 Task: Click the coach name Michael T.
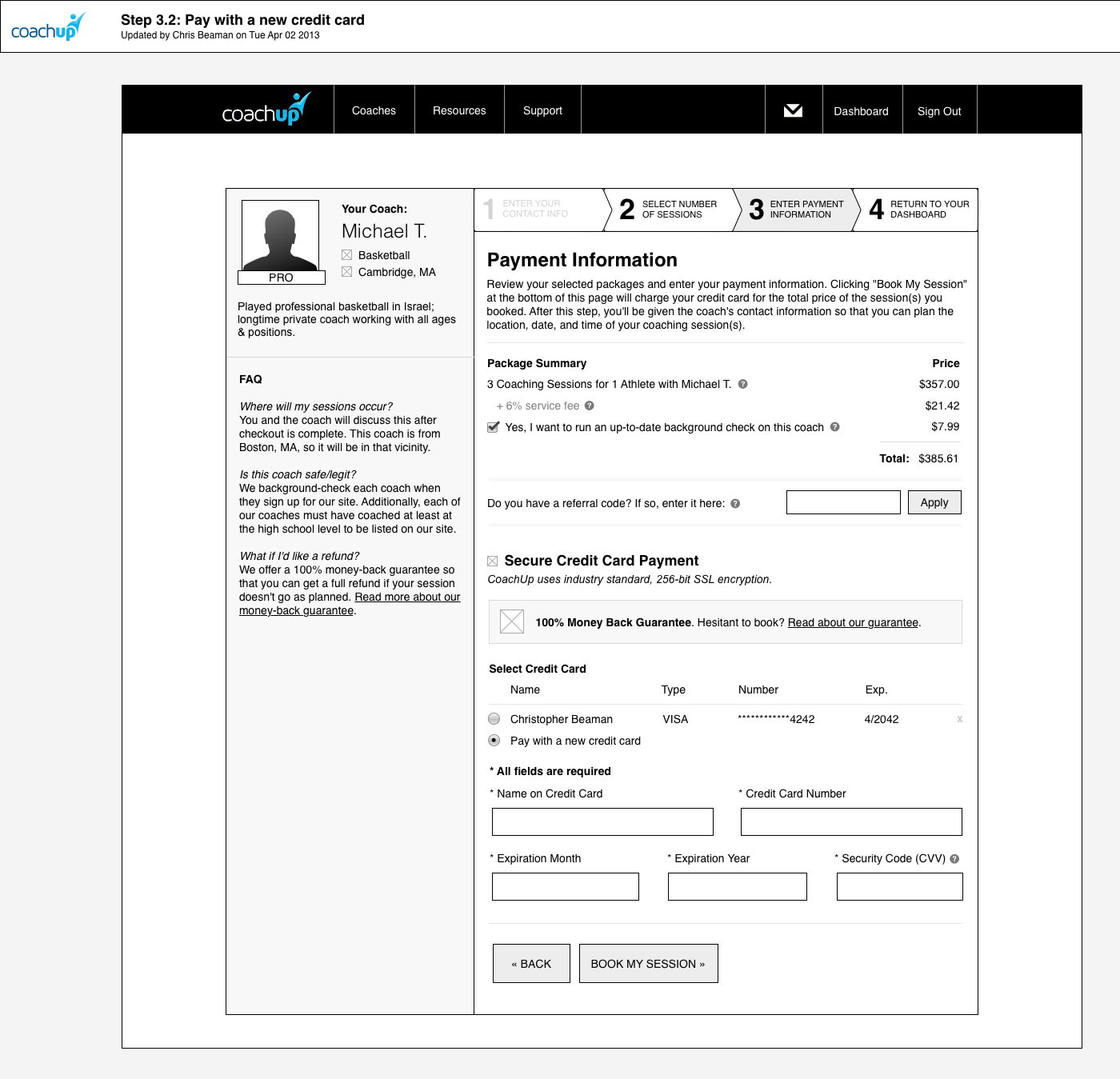coord(384,231)
